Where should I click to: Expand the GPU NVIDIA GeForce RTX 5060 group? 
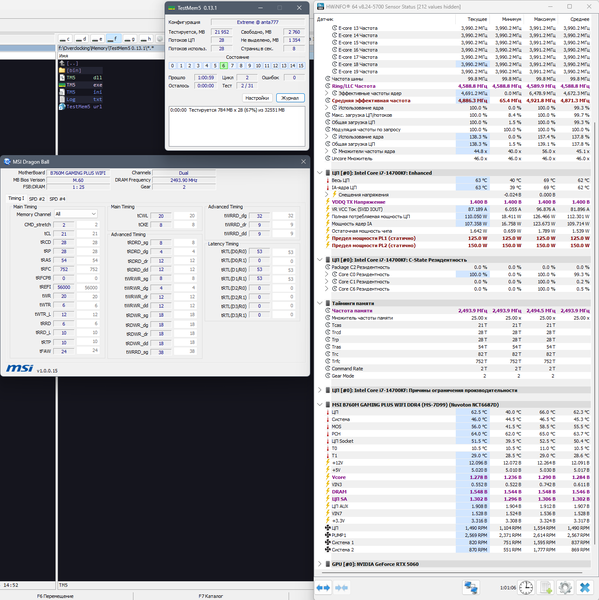pyautogui.click(x=320, y=564)
